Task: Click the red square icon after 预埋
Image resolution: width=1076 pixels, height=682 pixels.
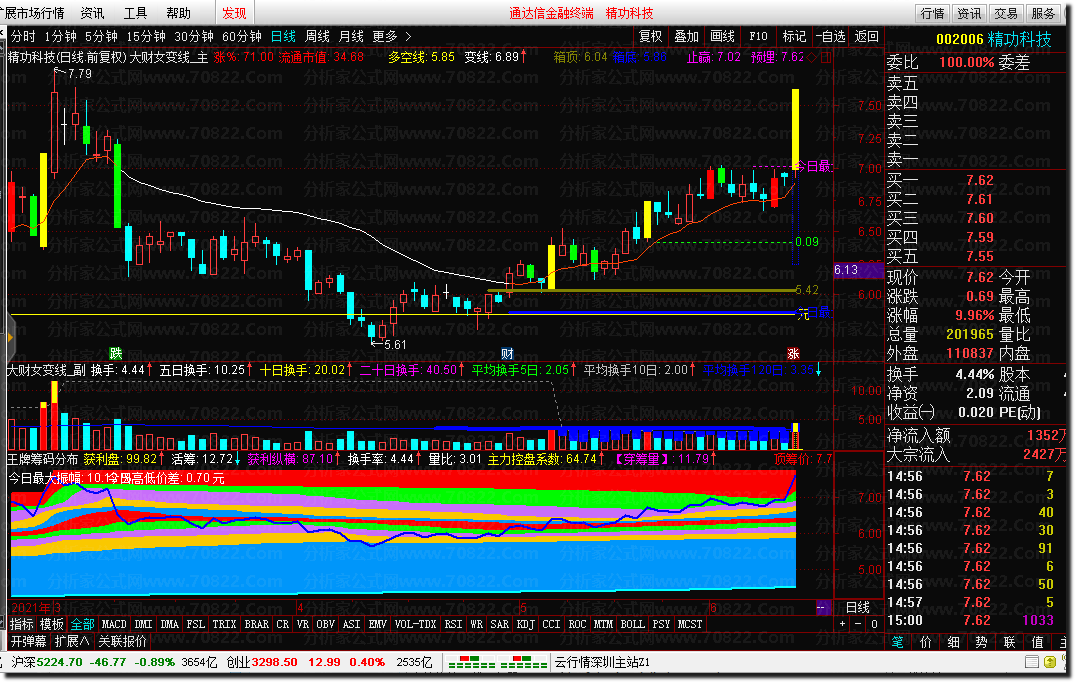Action: [826, 57]
